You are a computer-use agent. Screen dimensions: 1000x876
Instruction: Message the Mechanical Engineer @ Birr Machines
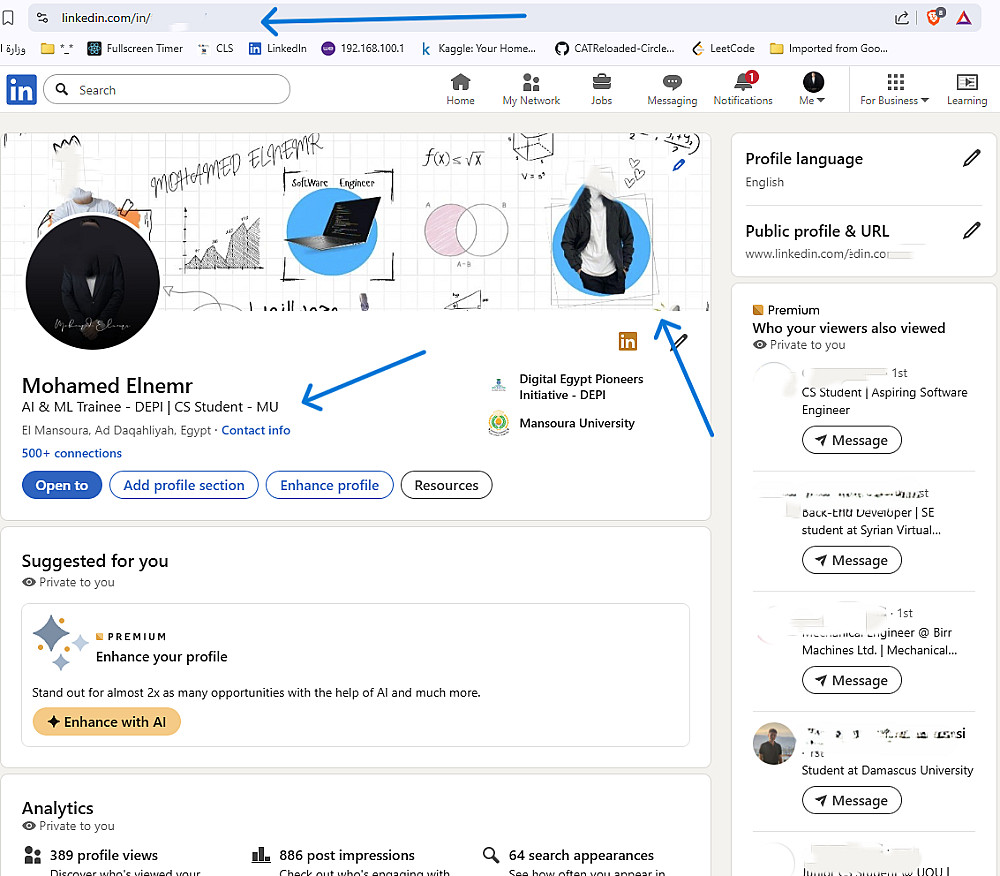[851, 680]
